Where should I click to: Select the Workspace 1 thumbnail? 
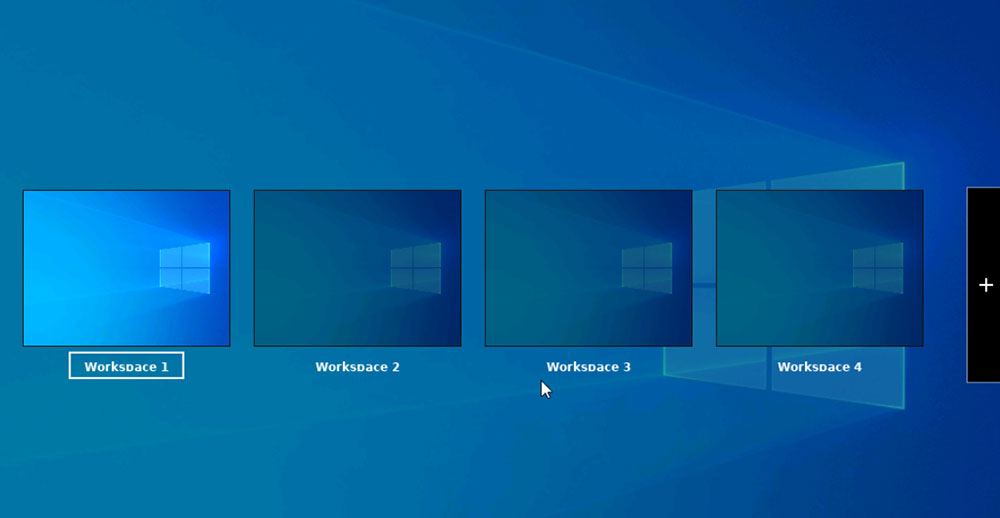pyautogui.click(x=126, y=268)
